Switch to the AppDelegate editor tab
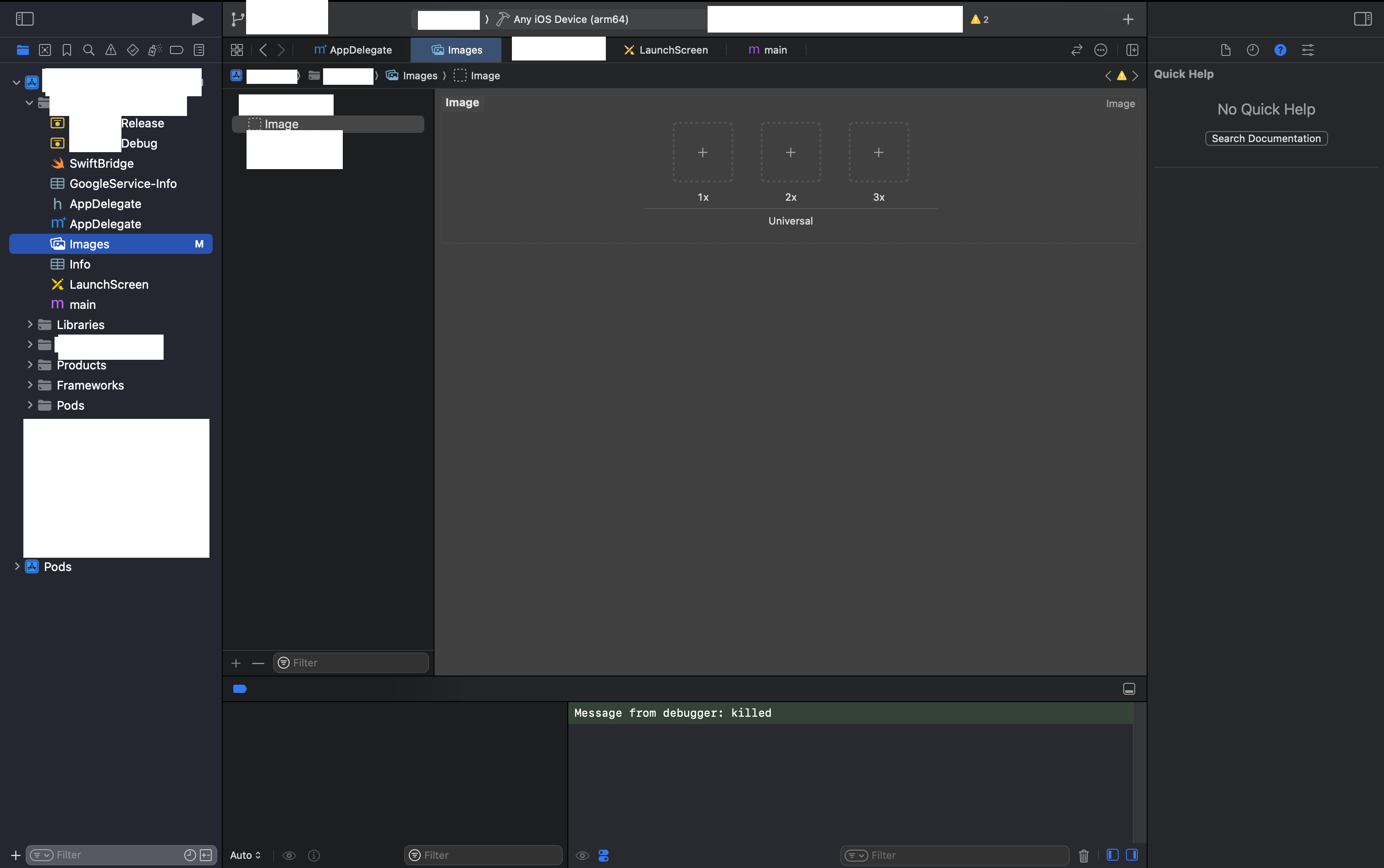Viewport: 1384px width, 868px height. pos(353,50)
